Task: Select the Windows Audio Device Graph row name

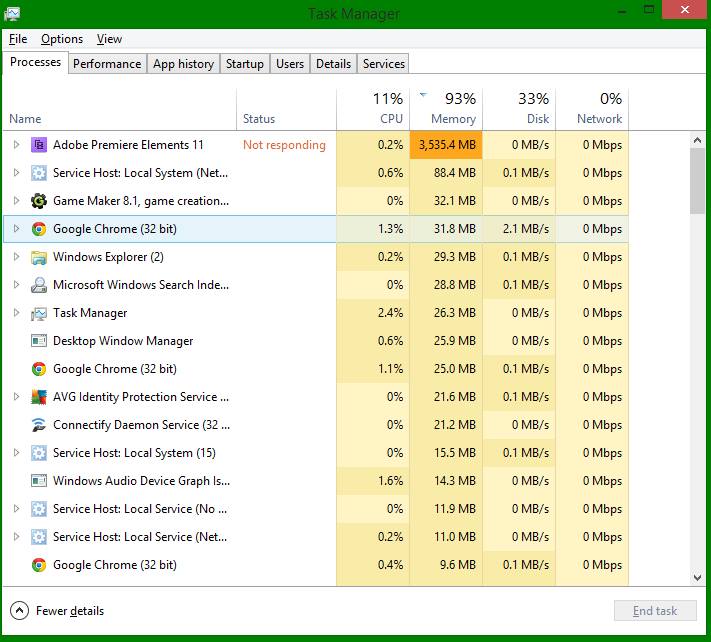Action: (141, 481)
